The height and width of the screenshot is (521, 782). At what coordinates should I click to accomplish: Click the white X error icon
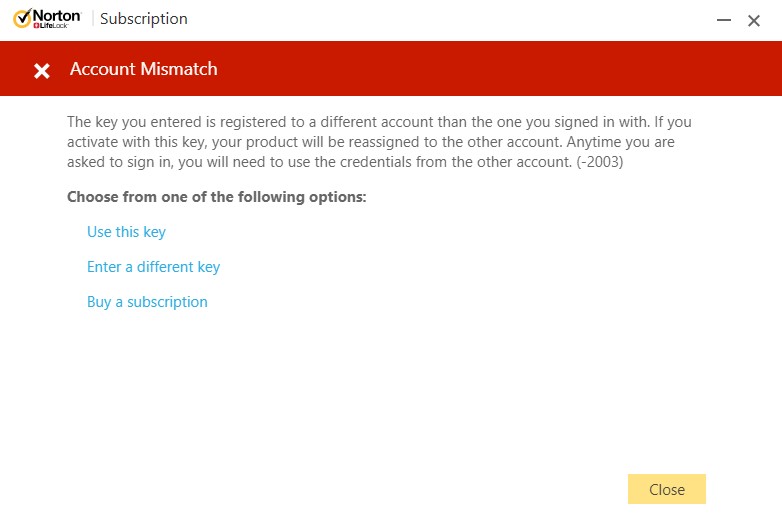(42, 70)
